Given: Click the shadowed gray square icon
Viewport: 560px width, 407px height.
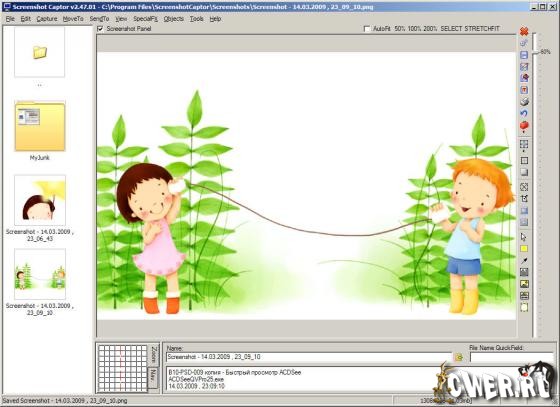Looking at the screenshot, I should click(524, 172).
